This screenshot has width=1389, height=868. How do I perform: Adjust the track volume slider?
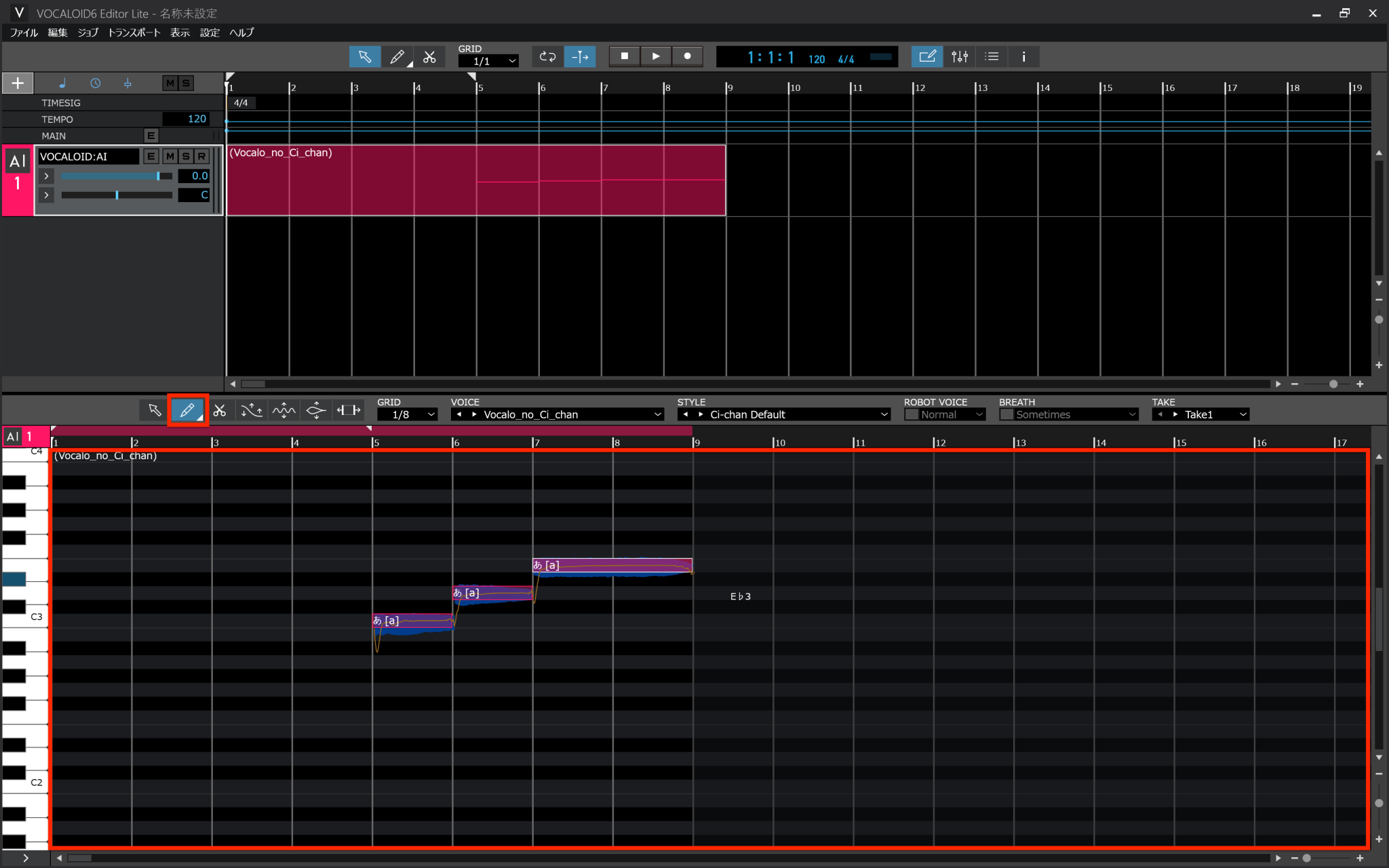[115, 176]
